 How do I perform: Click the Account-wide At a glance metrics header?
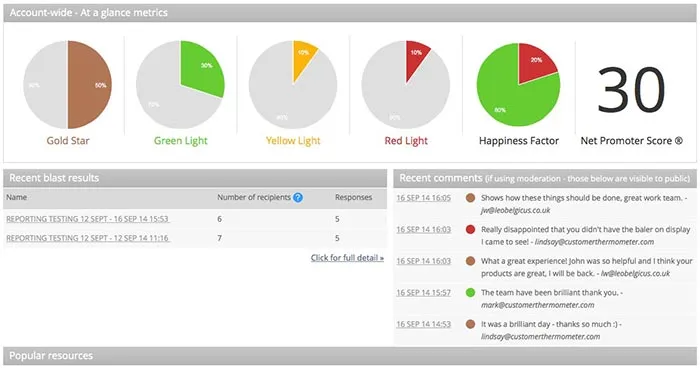click(350, 13)
